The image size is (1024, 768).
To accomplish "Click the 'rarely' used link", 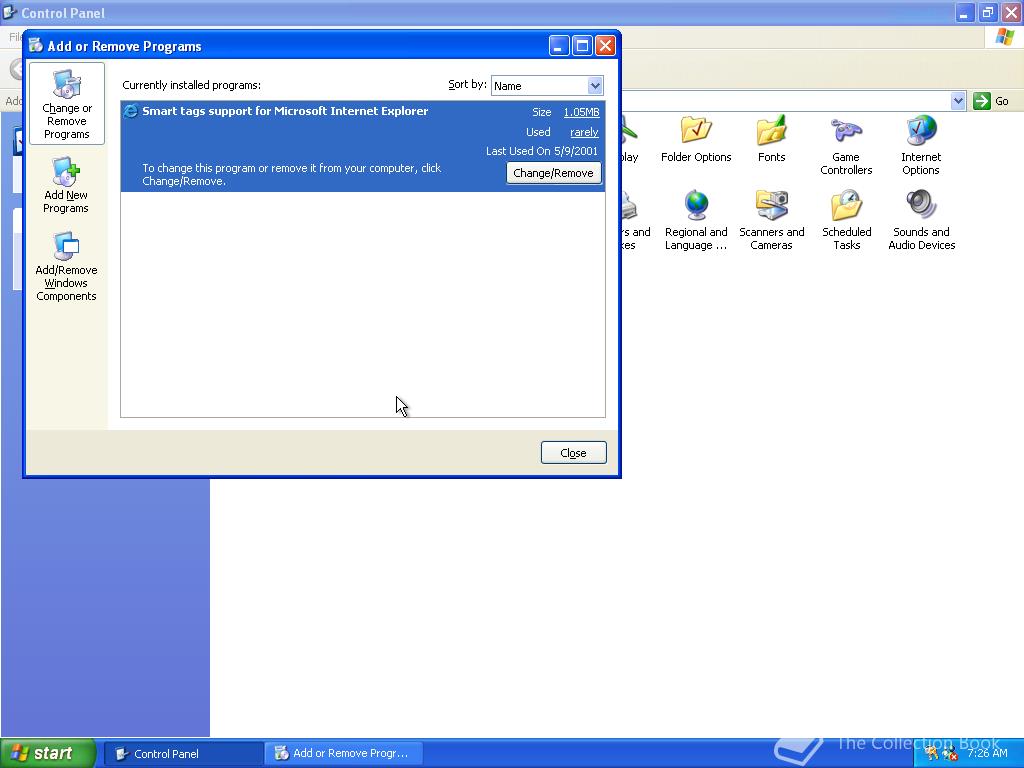I will [x=584, y=132].
